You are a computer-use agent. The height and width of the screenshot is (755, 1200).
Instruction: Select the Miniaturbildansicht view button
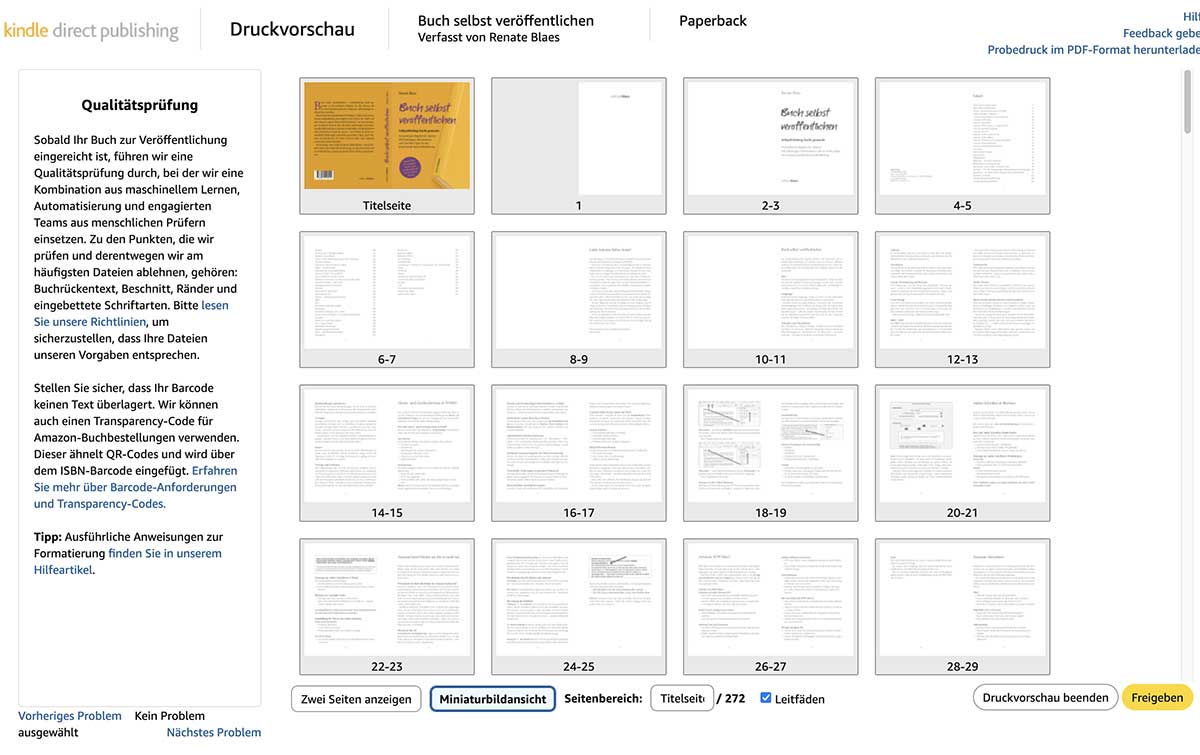coord(492,699)
